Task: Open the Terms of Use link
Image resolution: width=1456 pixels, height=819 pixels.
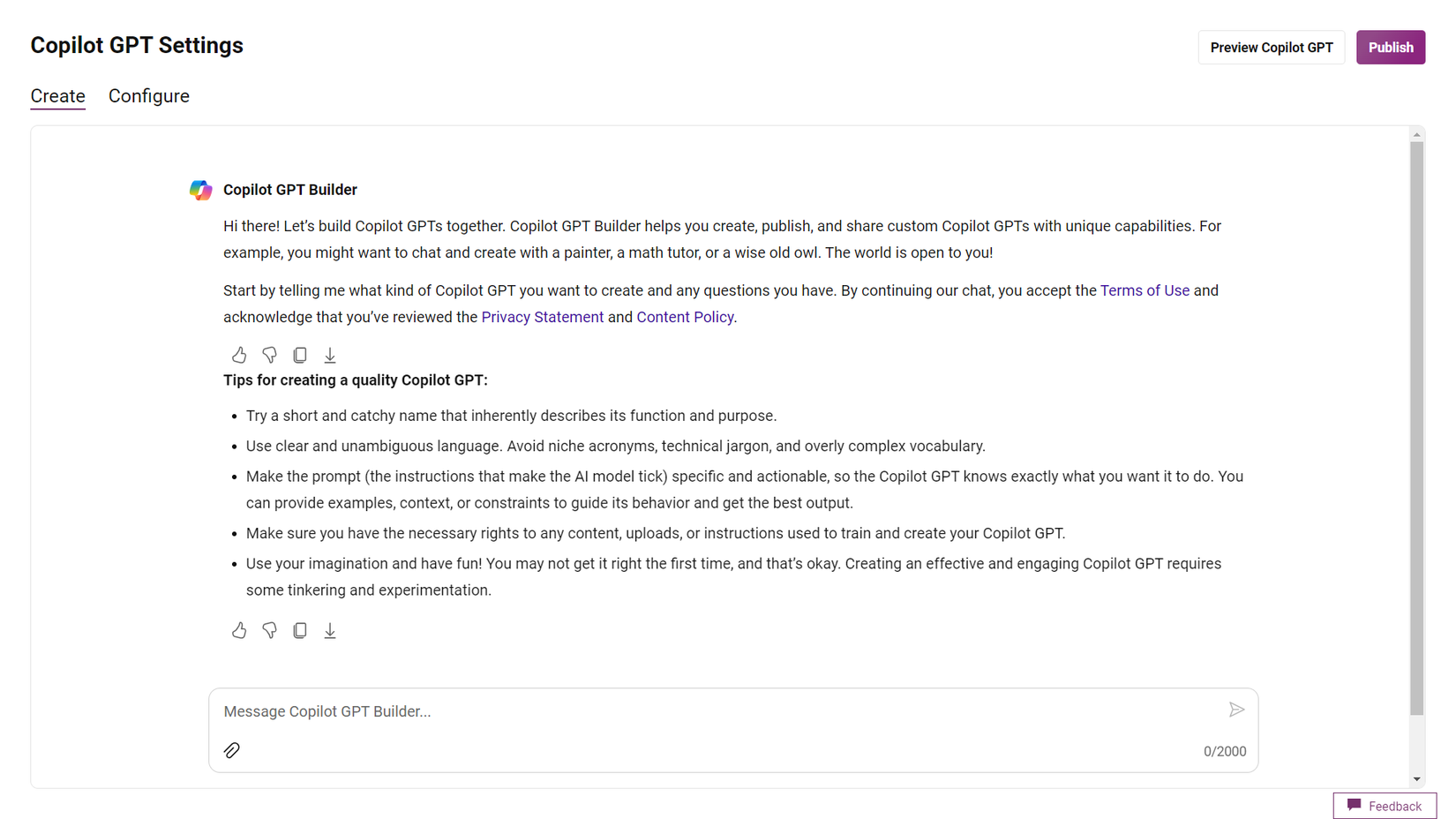Action: tap(1145, 290)
